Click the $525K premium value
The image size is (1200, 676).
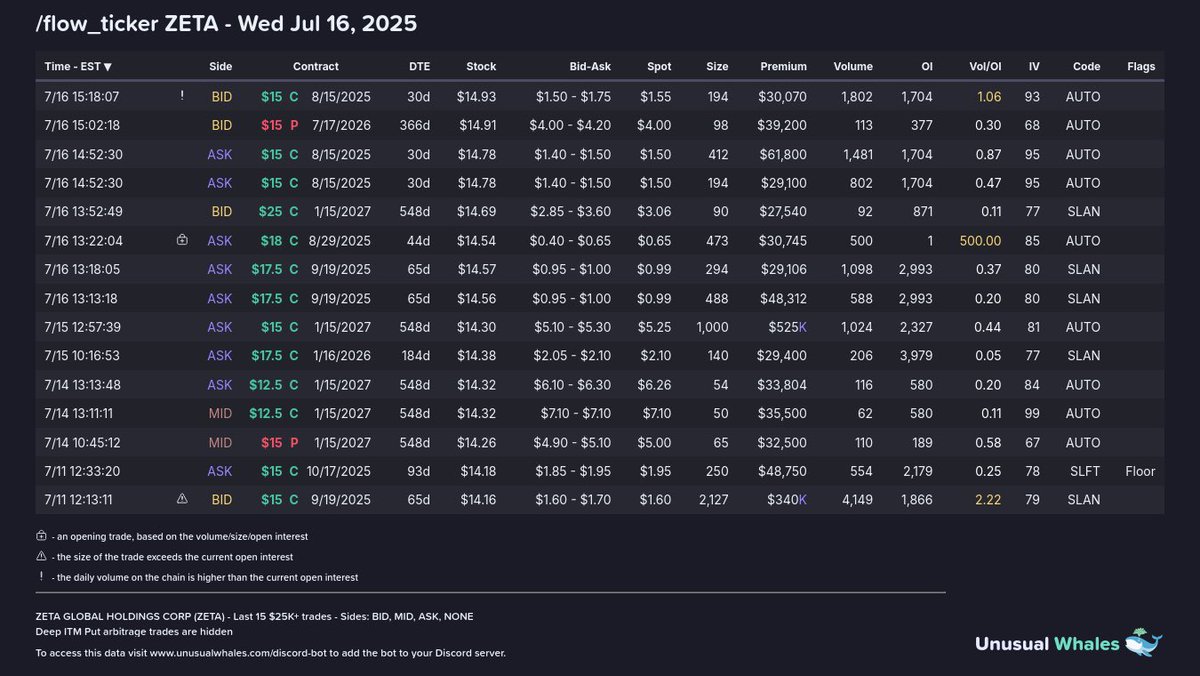pos(787,327)
